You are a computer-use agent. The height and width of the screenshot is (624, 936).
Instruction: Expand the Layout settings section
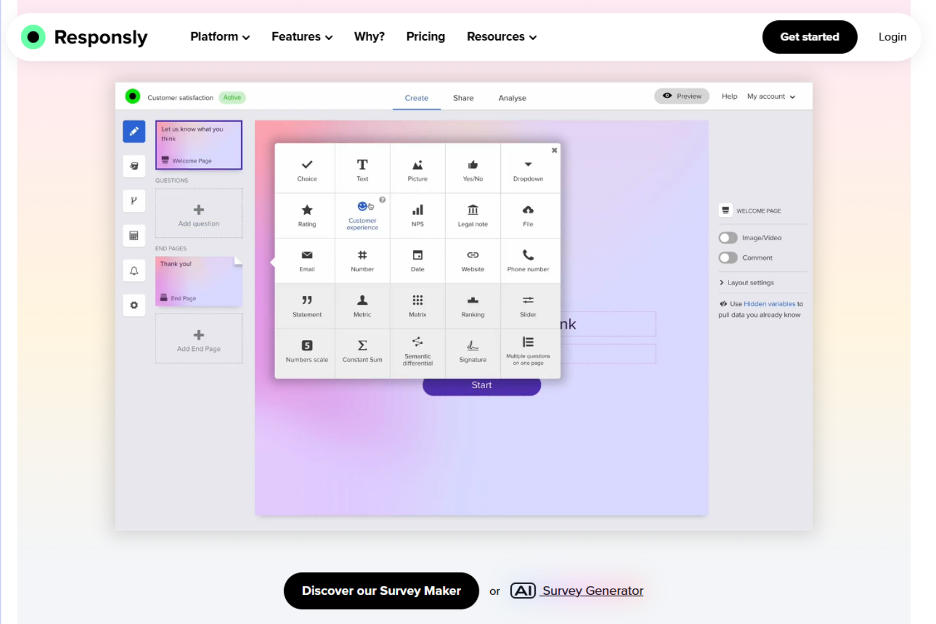pyautogui.click(x=749, y=281)
